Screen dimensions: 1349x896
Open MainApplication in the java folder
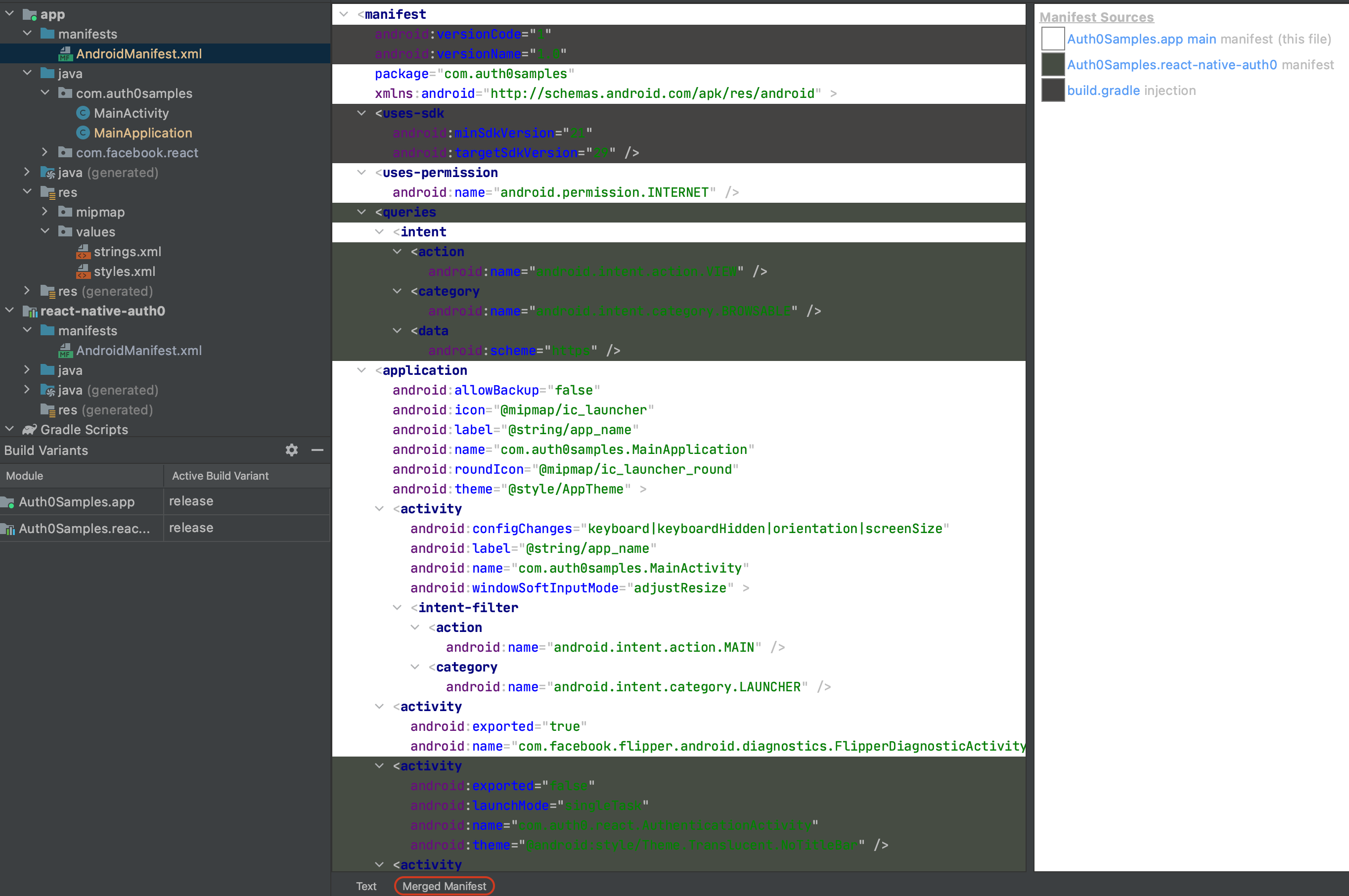tap(142, 133)
